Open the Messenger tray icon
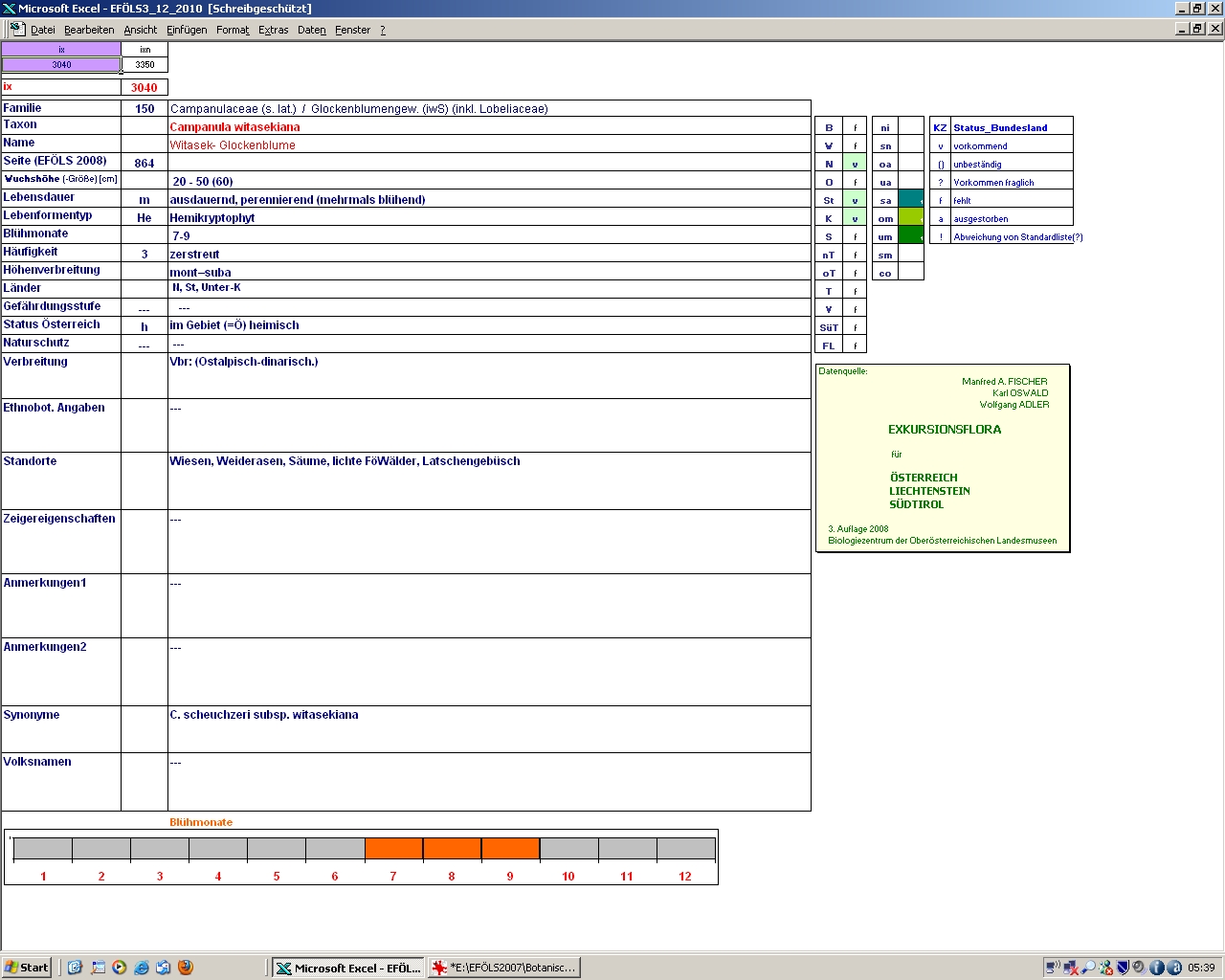Image resolution: width=1225 pixels, height=980 pixels. point(1105,968)
